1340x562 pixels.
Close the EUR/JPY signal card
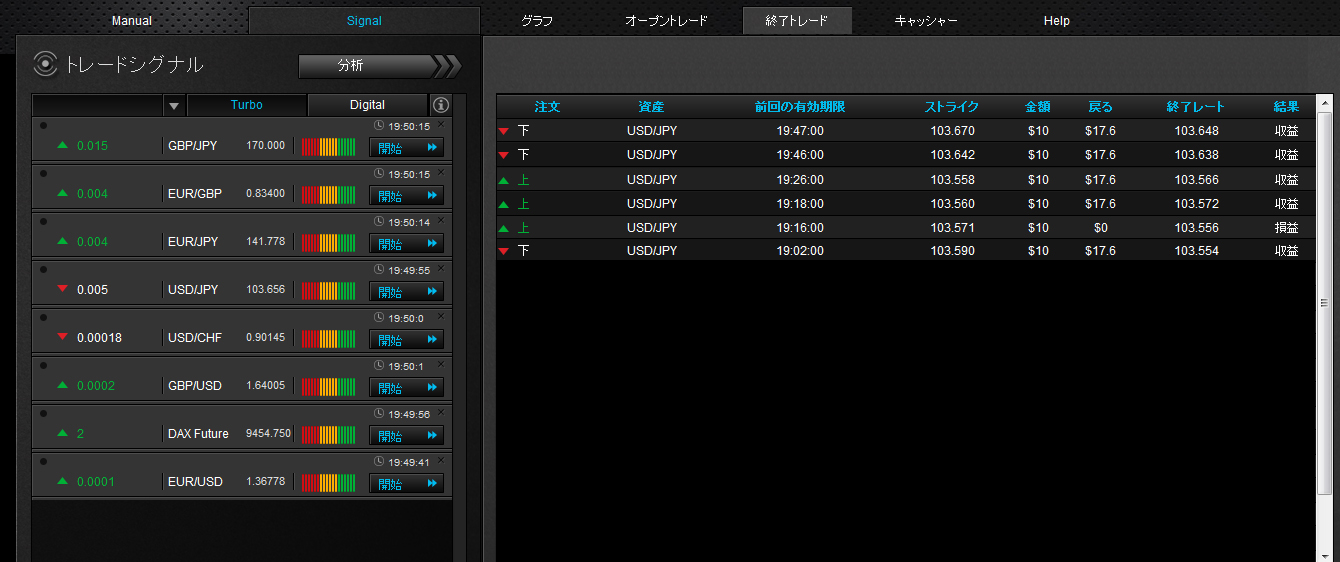tap(440, 220)
